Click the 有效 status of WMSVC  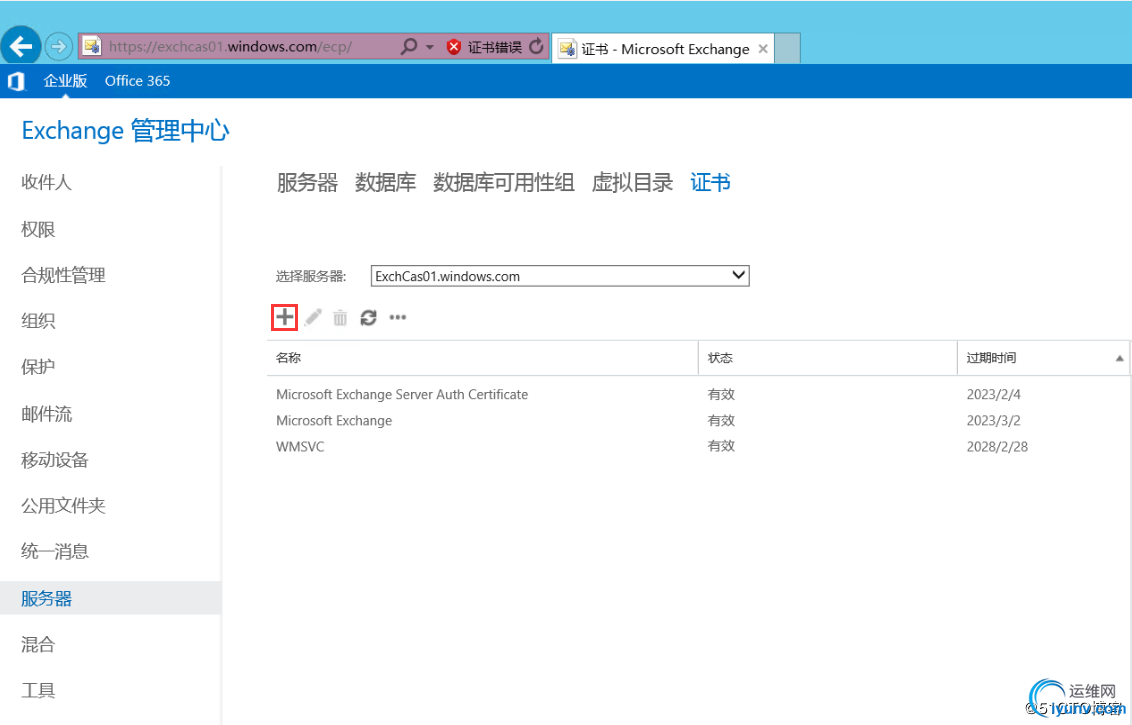pos(721,446)
